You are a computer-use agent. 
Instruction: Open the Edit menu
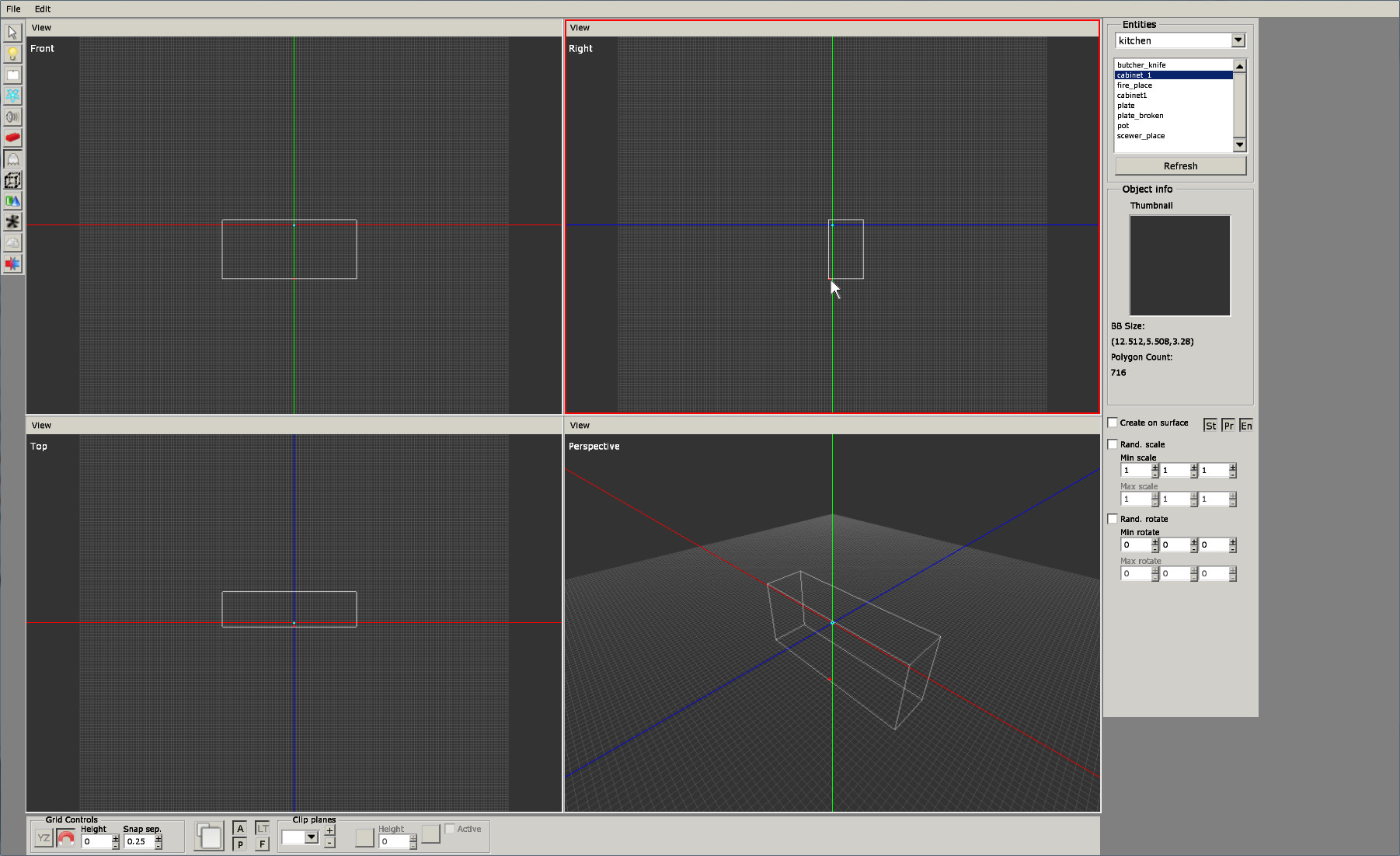[x=43, y=9]
